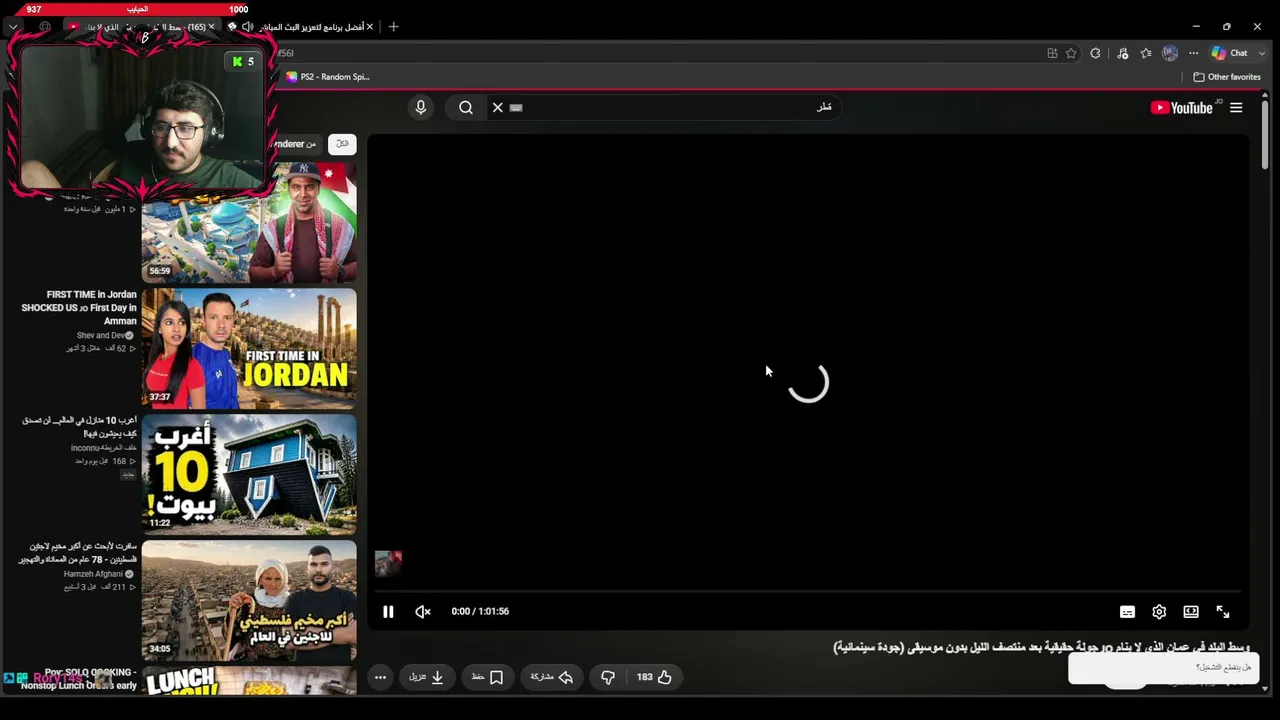Unmute the video player audio

point(423,612)
